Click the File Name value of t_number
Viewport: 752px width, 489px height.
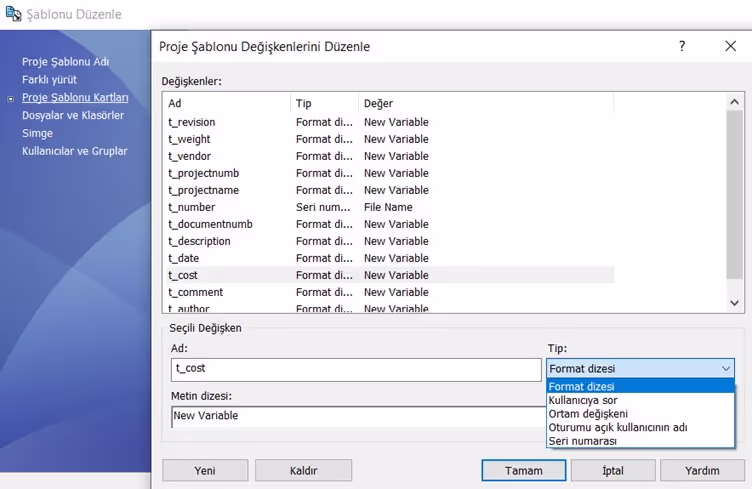[x=388, y=207]
